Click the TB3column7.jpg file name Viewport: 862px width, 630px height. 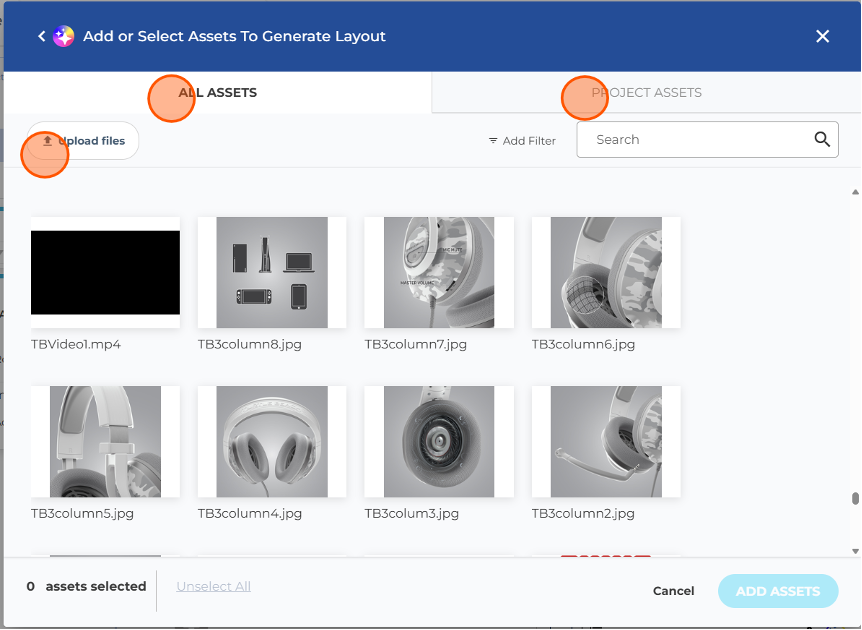coord(416,345)
